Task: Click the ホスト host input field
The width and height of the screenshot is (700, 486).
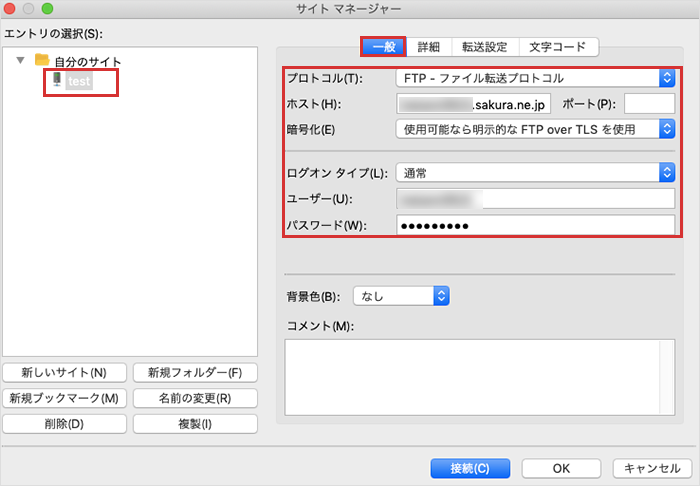Action: [x=473, y=103]
